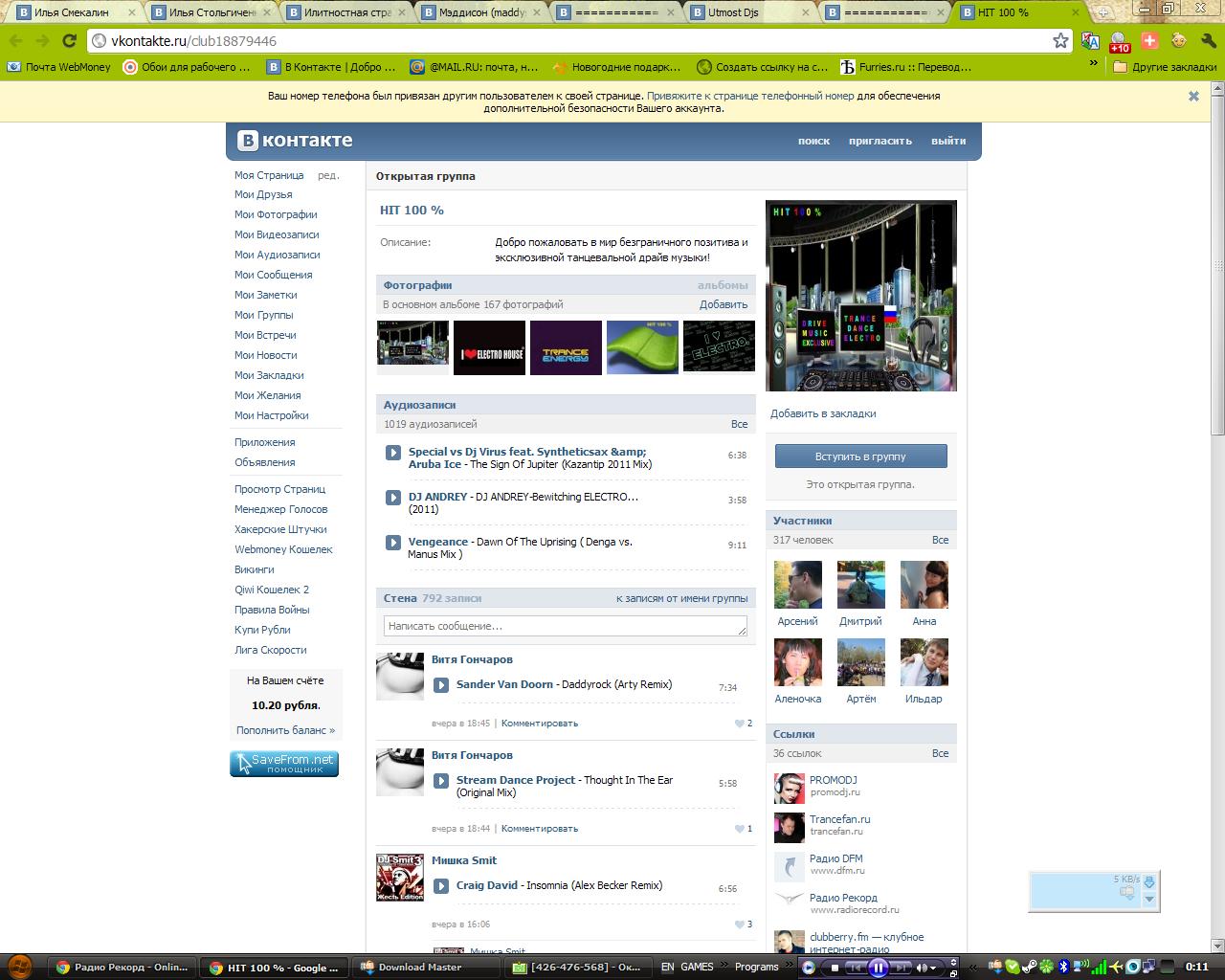Click поиск in the header
The width and height of the screenshot is (1225, 980).
click(x=813, y=141)
